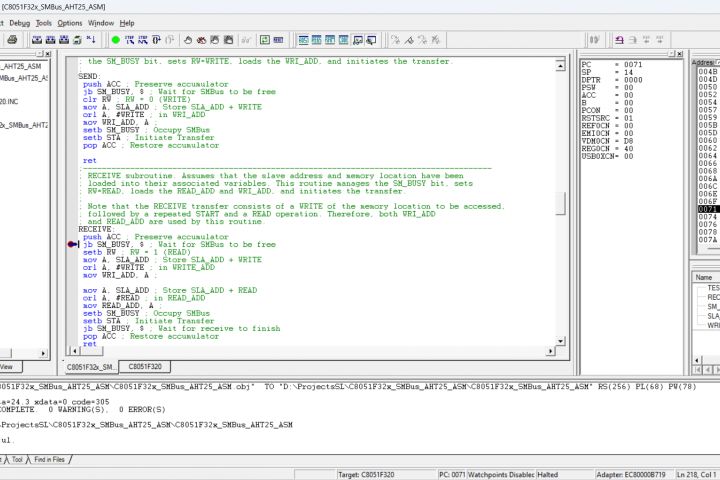This screenshot has height=480, width=720.
Task: Click the dark pen-like icon beside the greyed bookmark icons
Action: [409, 40]
